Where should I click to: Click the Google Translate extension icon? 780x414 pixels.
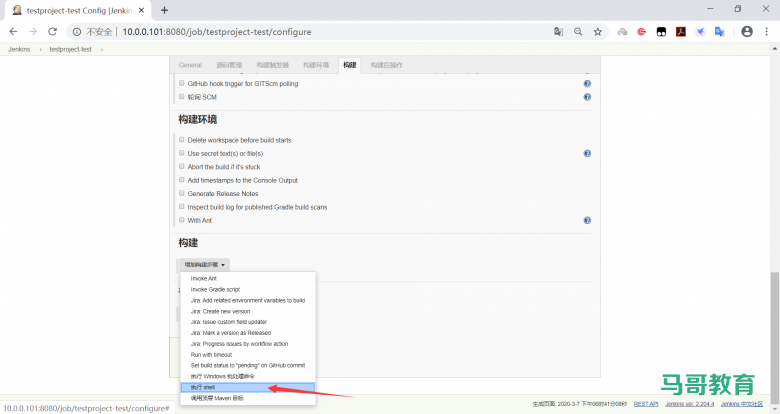(719, 31)
